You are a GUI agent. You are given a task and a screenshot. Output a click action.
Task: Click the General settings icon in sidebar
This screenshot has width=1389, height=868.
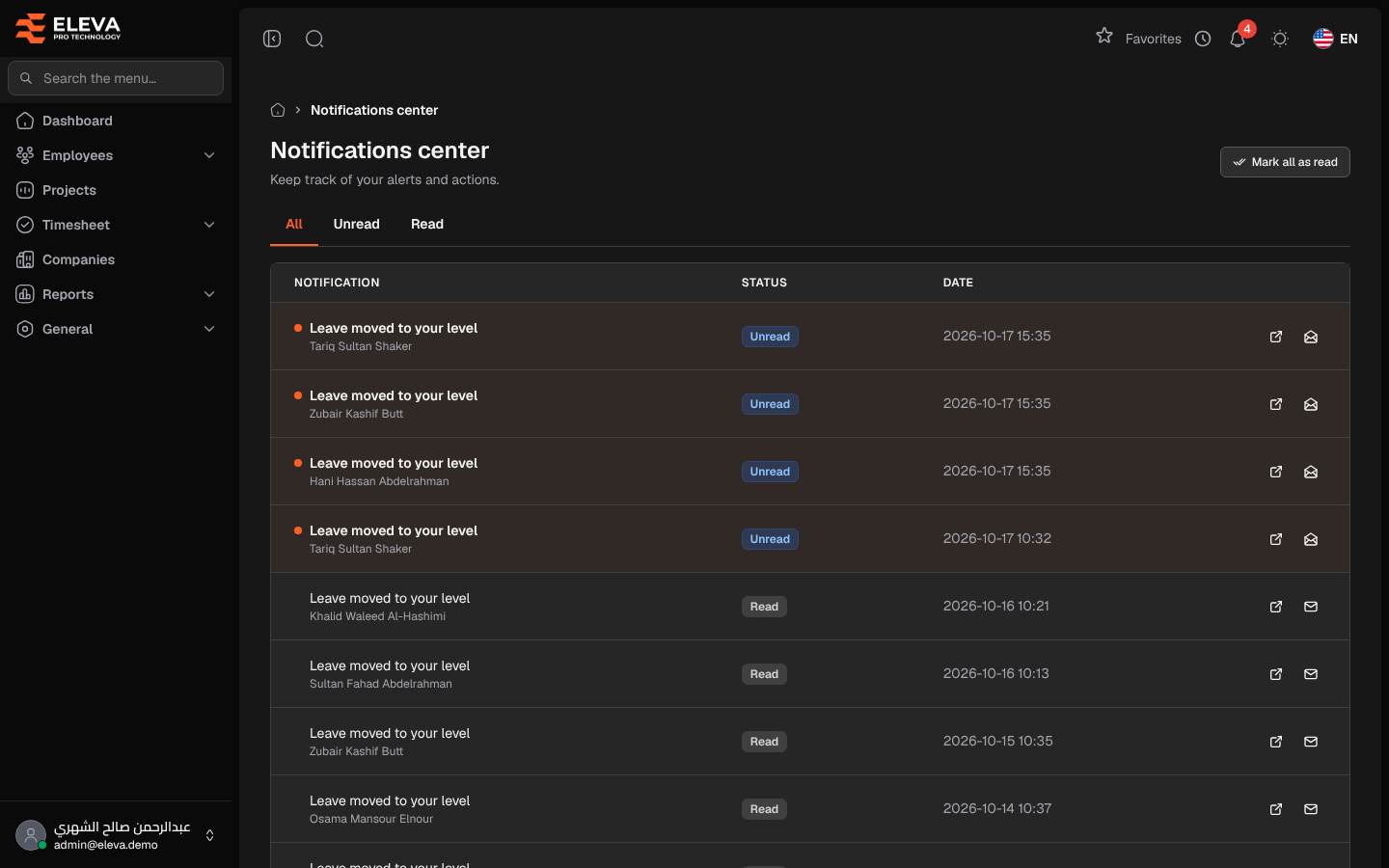tap(25, 329)
